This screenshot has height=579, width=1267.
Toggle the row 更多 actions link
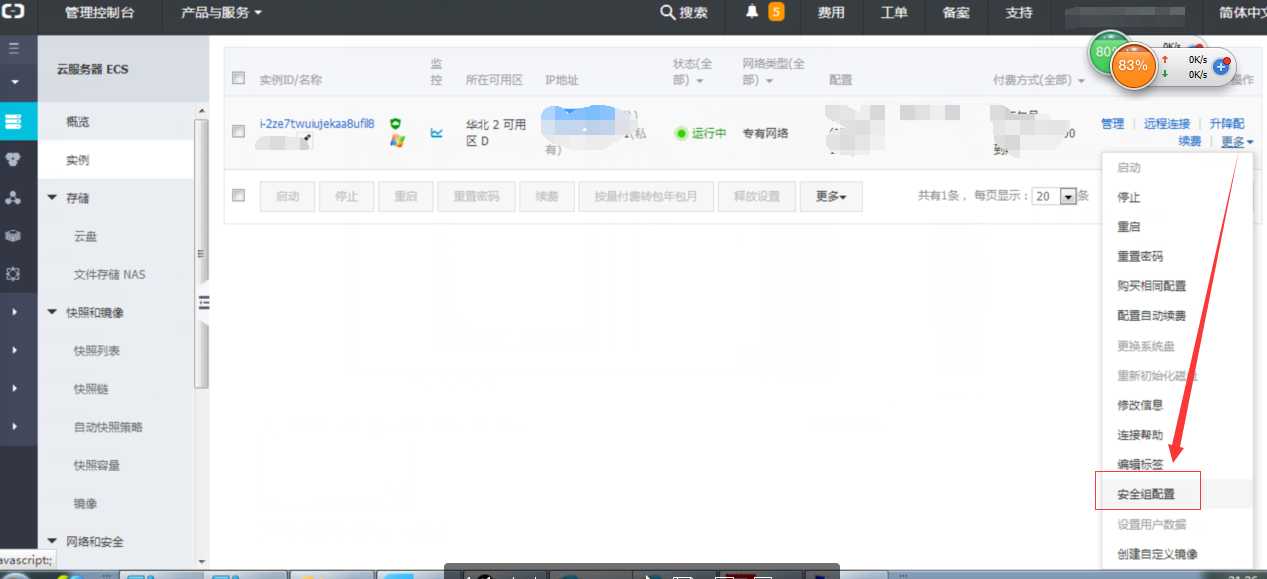point(1237,142)
